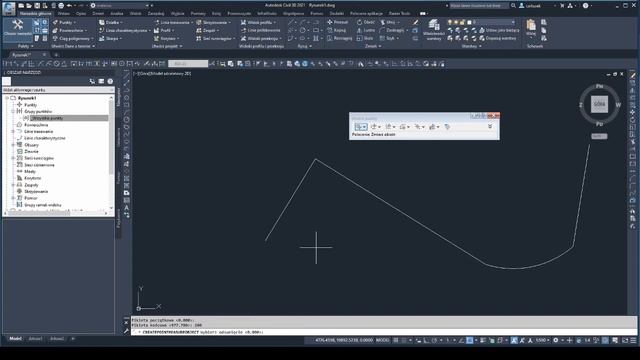Click the ViewCube GÓRA top face
The image size is (640, 360).
pos(599,104)
